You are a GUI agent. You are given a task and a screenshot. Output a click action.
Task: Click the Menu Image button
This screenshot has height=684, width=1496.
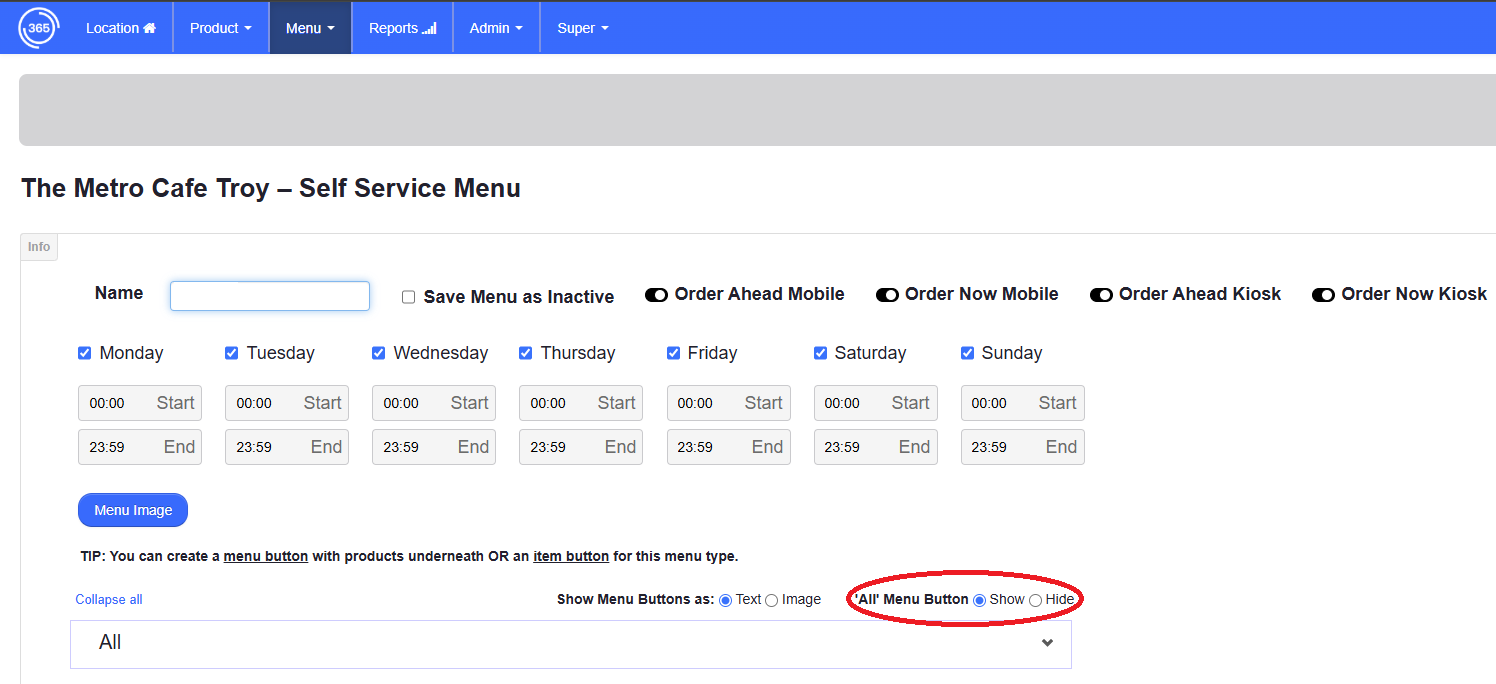coord(133,510)
